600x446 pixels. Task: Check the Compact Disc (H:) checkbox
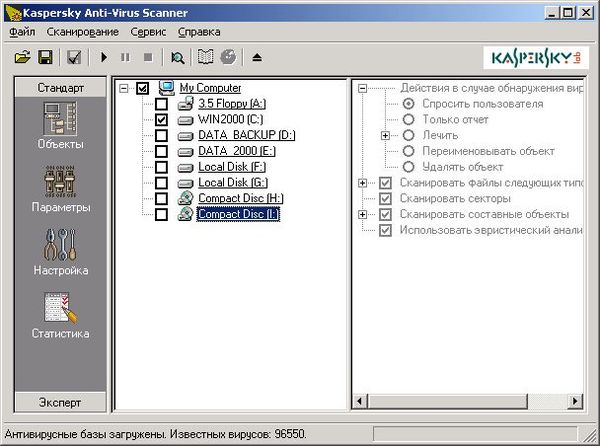[x=161, y=199]
